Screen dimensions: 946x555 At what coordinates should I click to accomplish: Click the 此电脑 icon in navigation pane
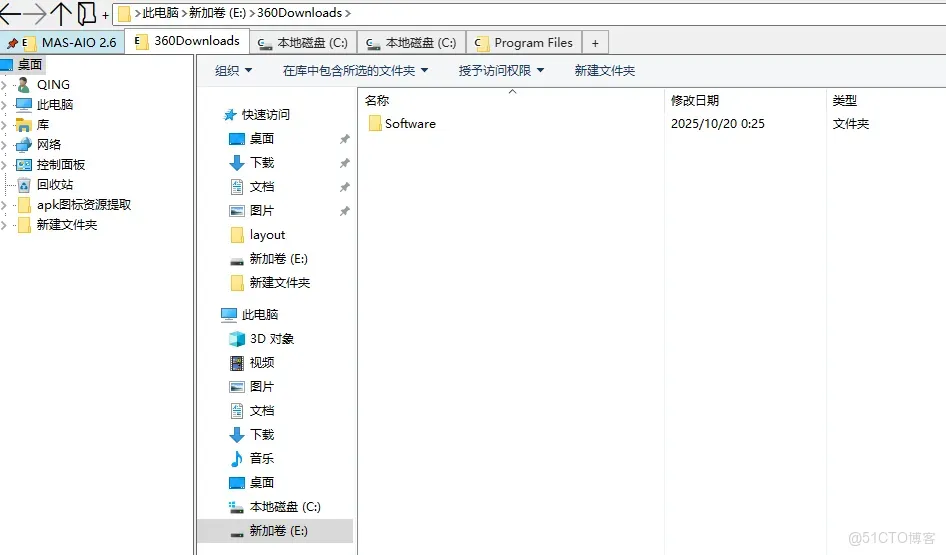pos(229,314)
